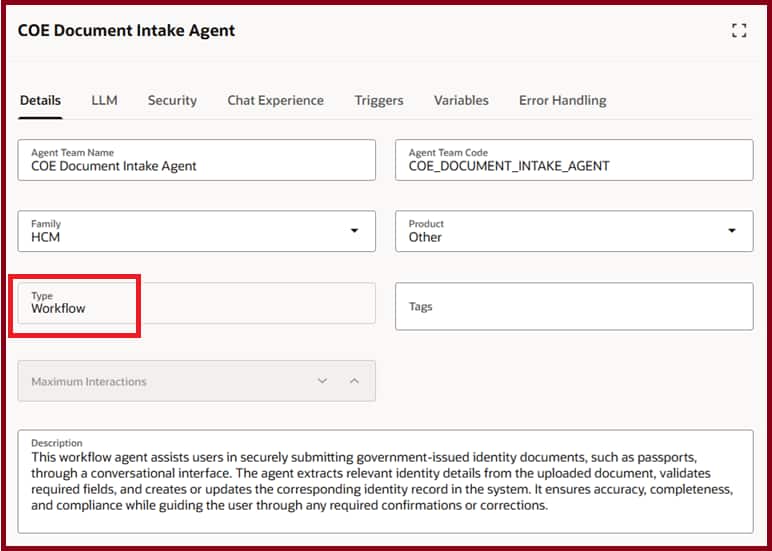Switch to the Error Handling tab
Image resolution: width=772 pixels, height=551 pixels.
click(x=562, y=100)
